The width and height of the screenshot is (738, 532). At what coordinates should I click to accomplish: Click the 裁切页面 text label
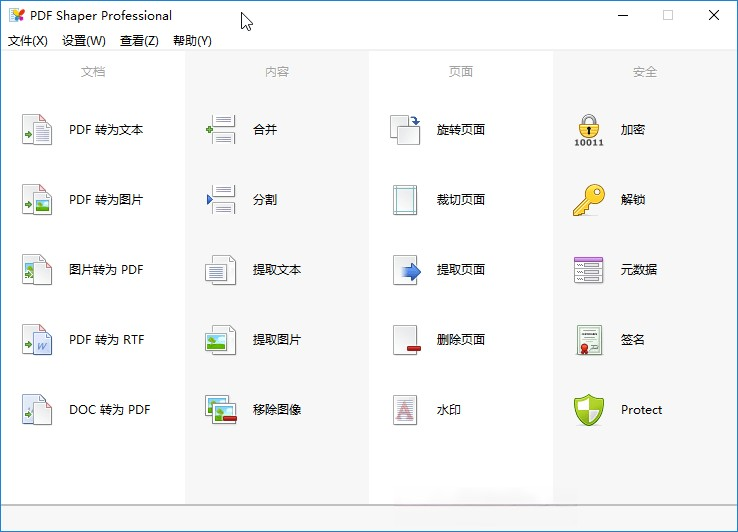[x=461, y=200]
